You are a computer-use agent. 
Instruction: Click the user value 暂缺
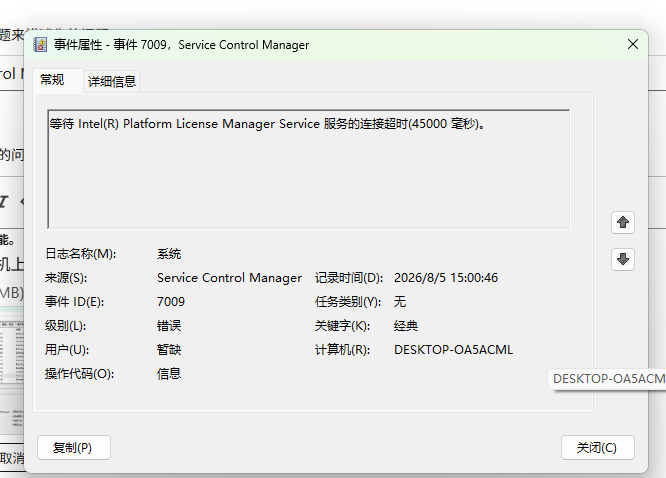pyautogui.click(x=169, y=350)
